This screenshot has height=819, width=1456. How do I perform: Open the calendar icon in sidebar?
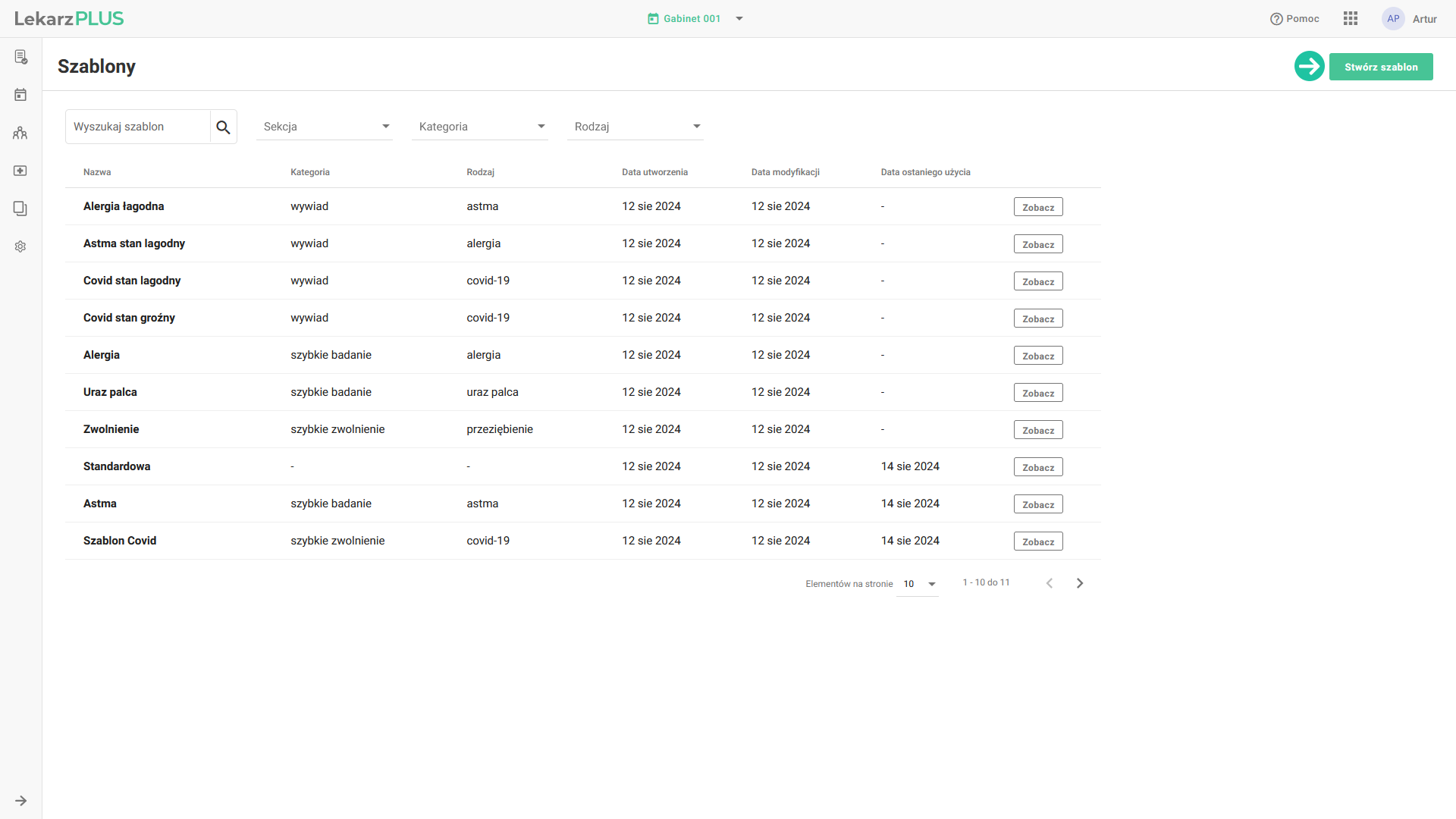(20, 95)
